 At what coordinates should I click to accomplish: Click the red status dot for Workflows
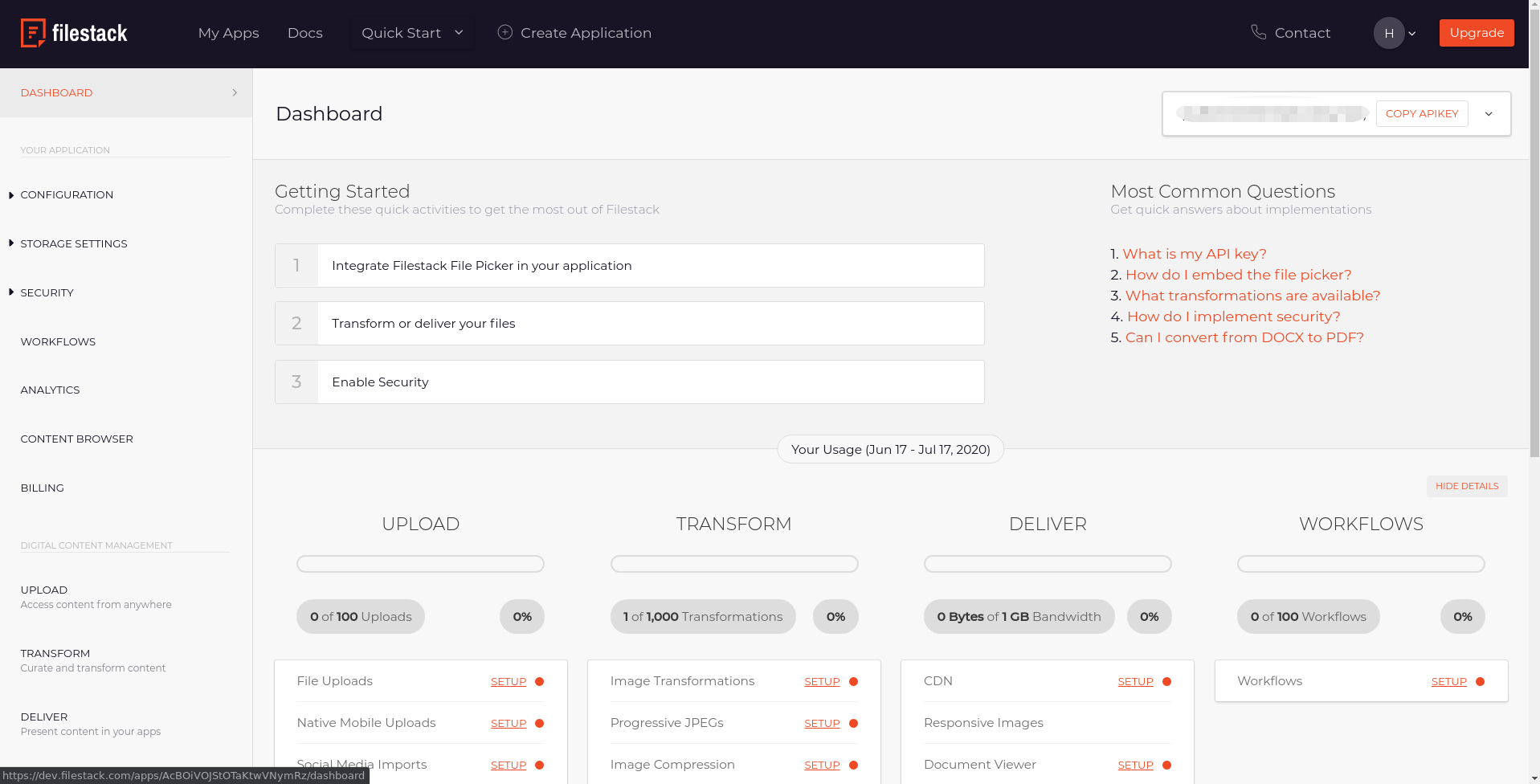[1480, 681]
